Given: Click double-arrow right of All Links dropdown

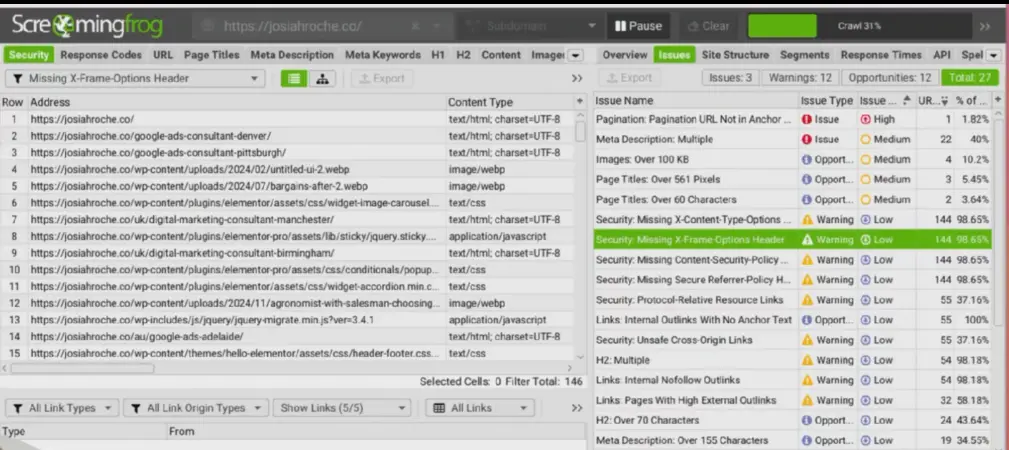Looking at the screenshot, I should pos(577,408).
